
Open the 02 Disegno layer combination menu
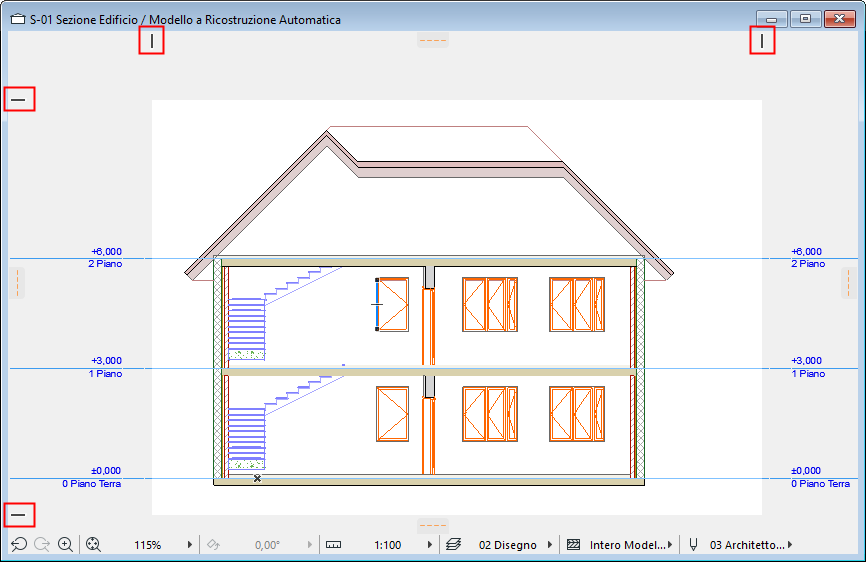550,544
